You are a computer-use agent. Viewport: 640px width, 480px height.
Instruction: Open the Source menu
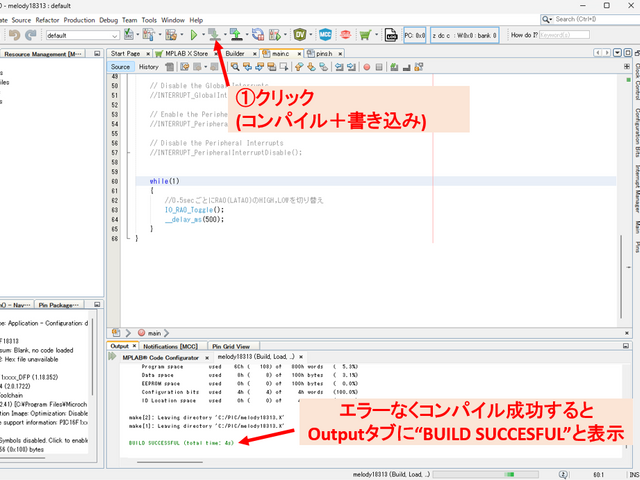21,20
